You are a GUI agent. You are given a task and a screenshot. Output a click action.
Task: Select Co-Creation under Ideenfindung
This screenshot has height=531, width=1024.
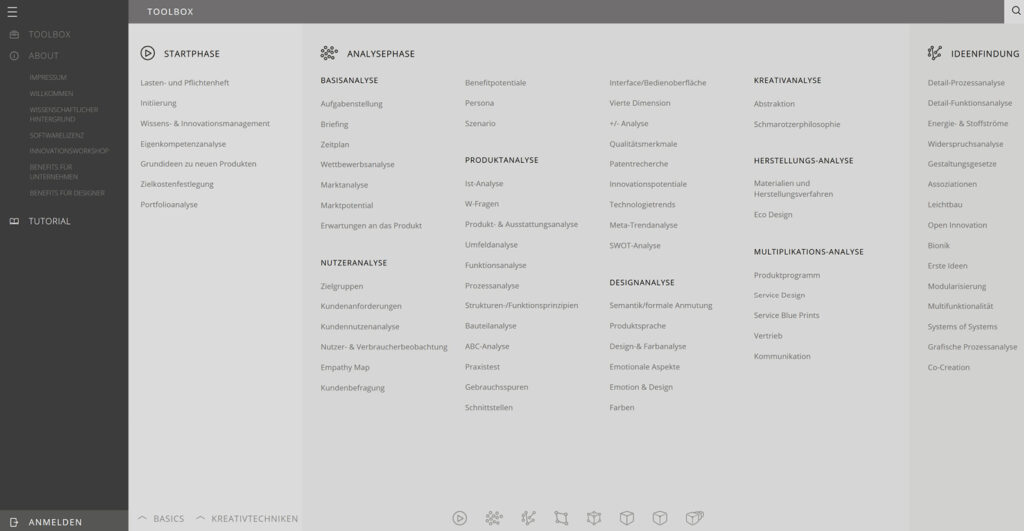(949, 367)
